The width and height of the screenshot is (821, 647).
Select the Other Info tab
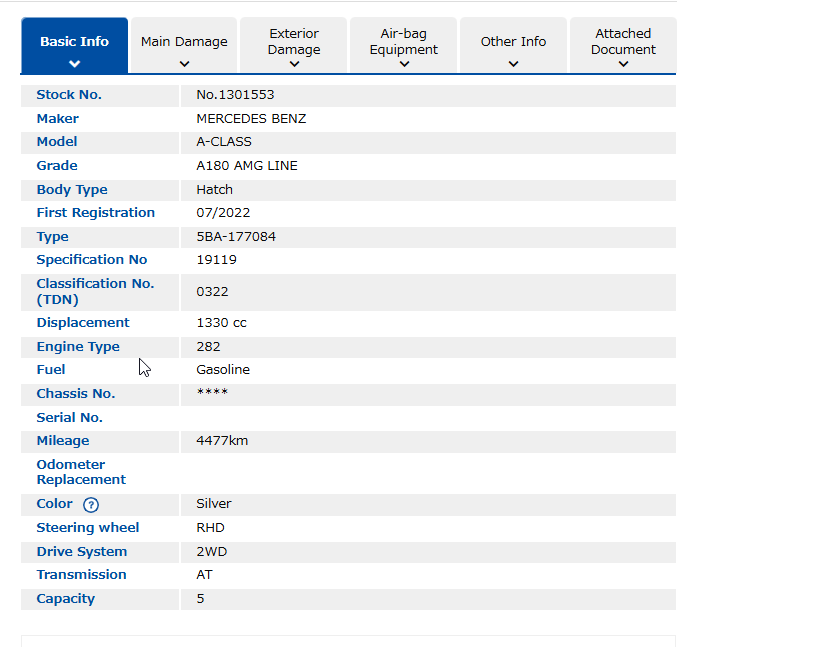[513, 42]
